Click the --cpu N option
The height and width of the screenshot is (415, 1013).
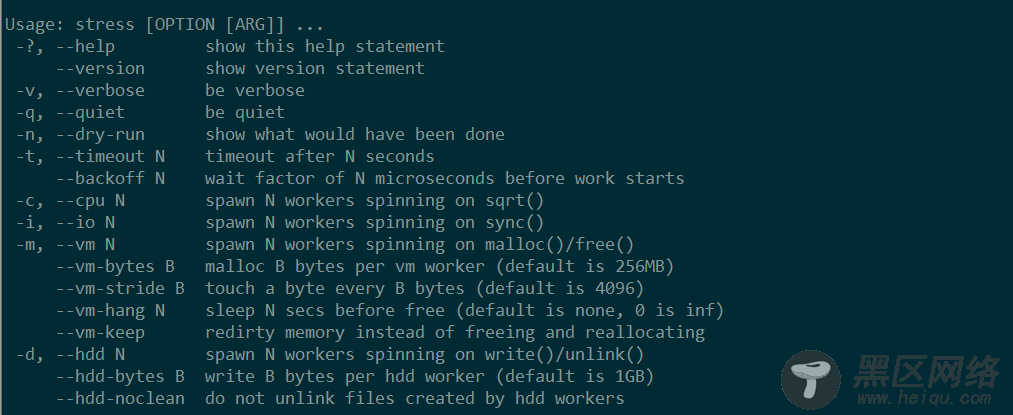click(x=90, y=200)
